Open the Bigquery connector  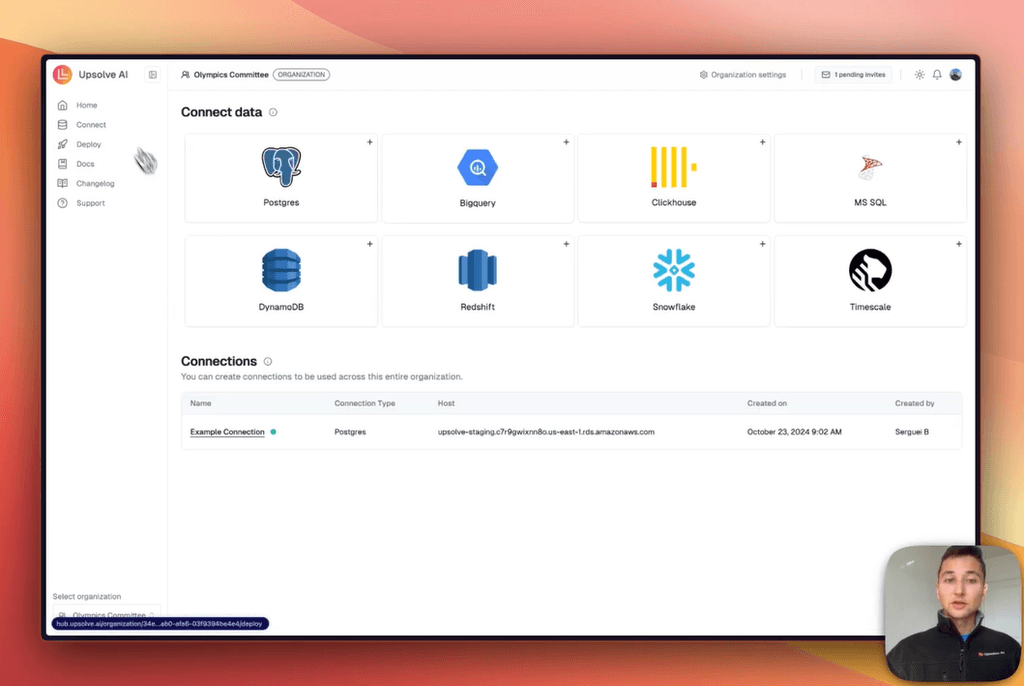477,177
